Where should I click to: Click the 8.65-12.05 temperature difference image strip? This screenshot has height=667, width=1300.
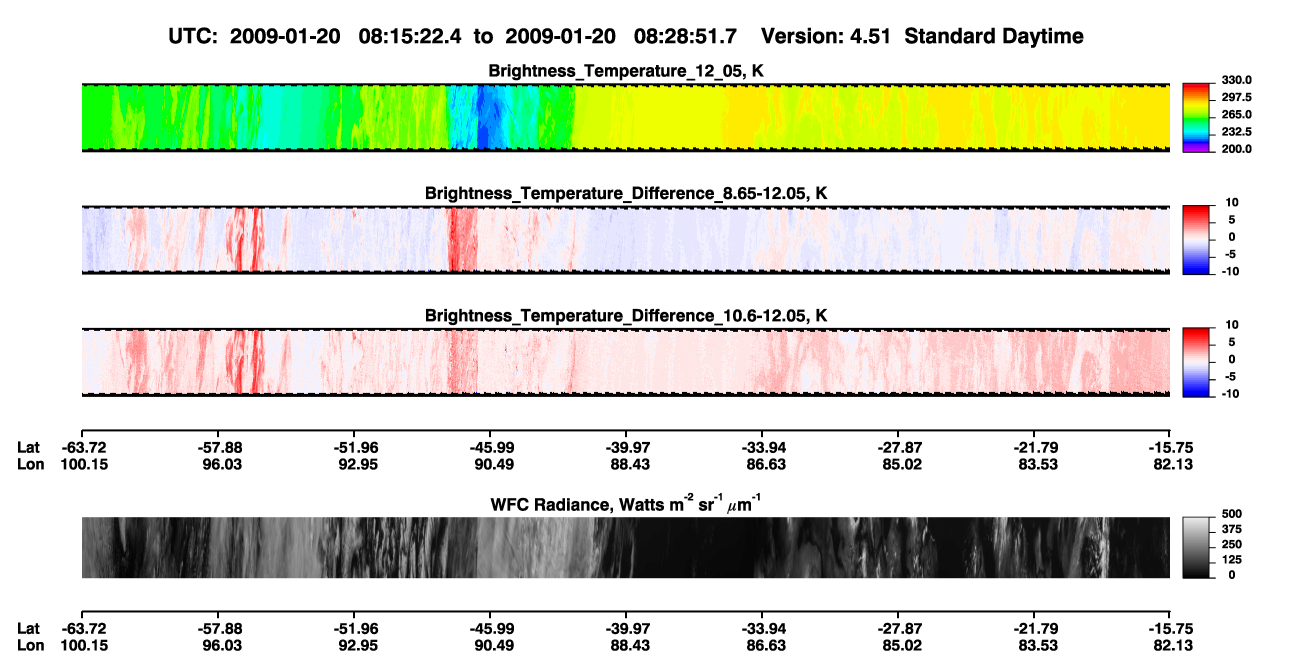pos(626,239)
